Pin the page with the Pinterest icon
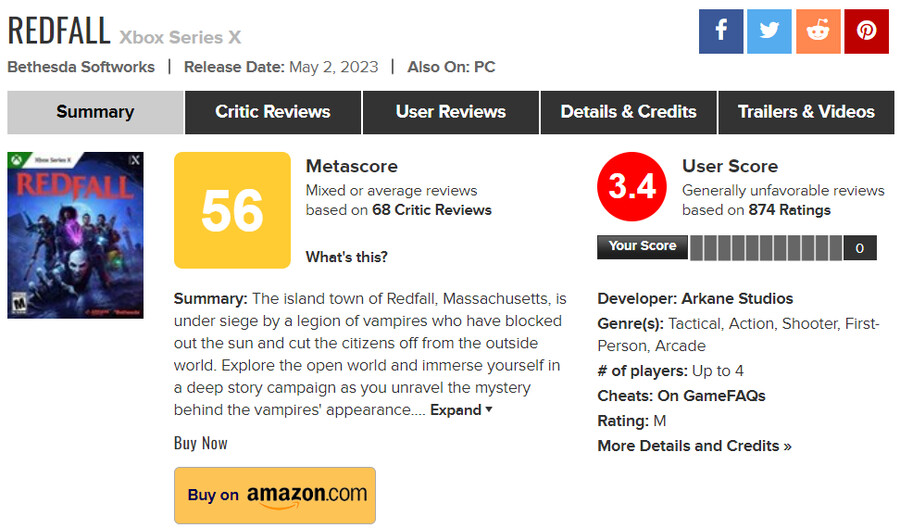The image size is (900, 528). coord(867,31)
